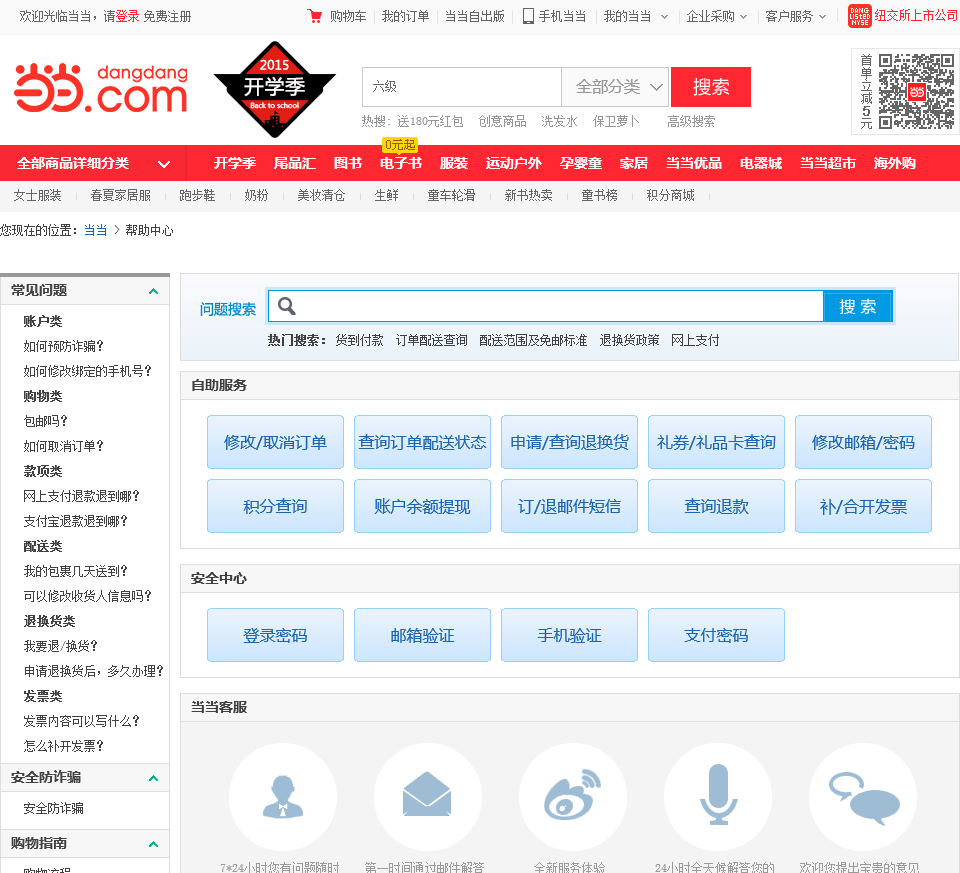The image size is (960, 873).
Task: Open the 运动户外 nav tab
Action: [x=514, y=163]
